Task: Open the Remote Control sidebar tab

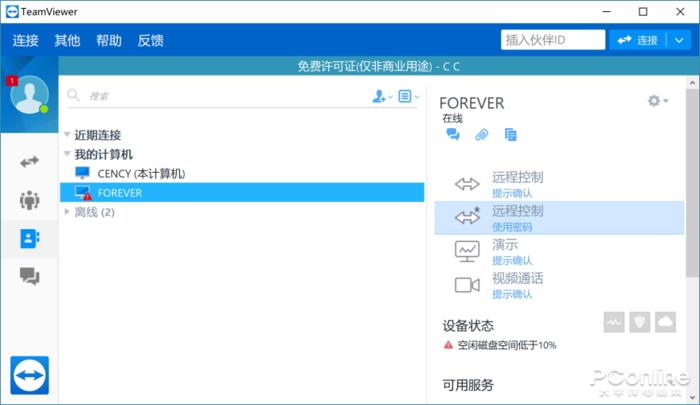Action: 29,162
